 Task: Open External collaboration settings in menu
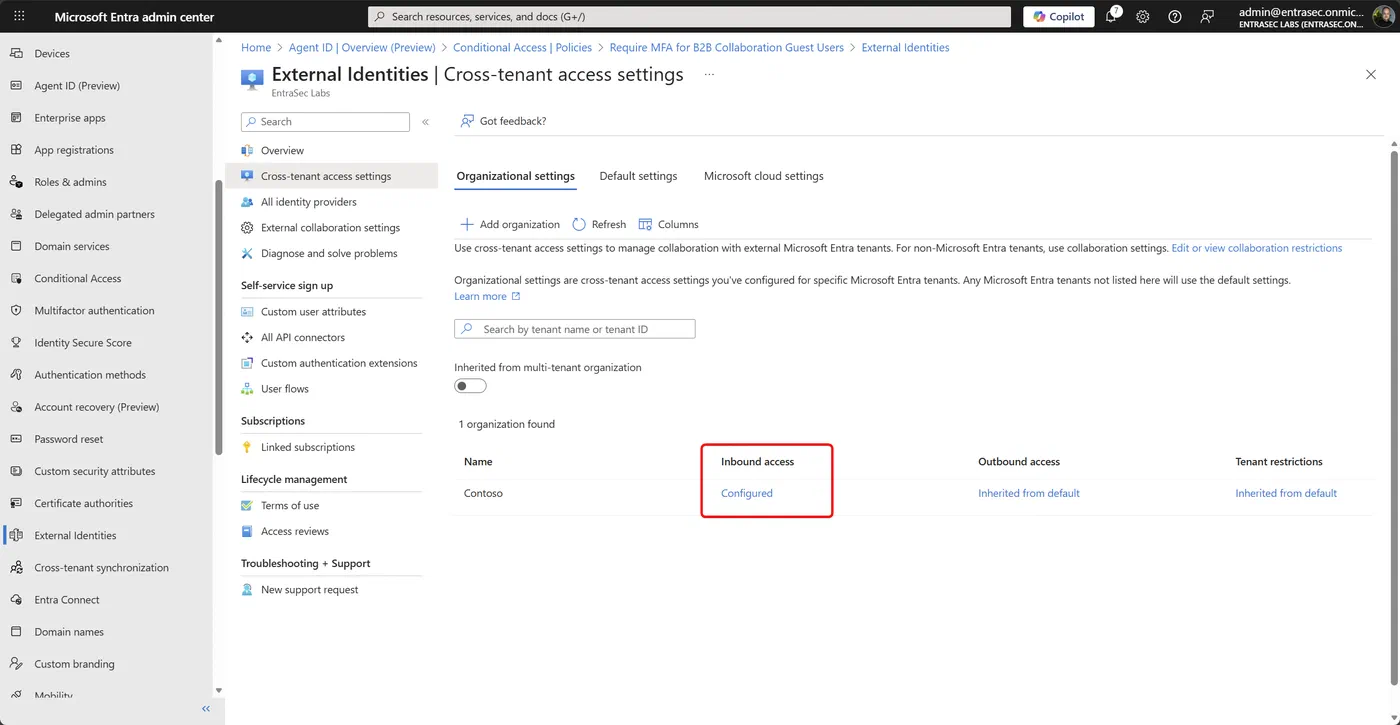[x=330, y=228]
